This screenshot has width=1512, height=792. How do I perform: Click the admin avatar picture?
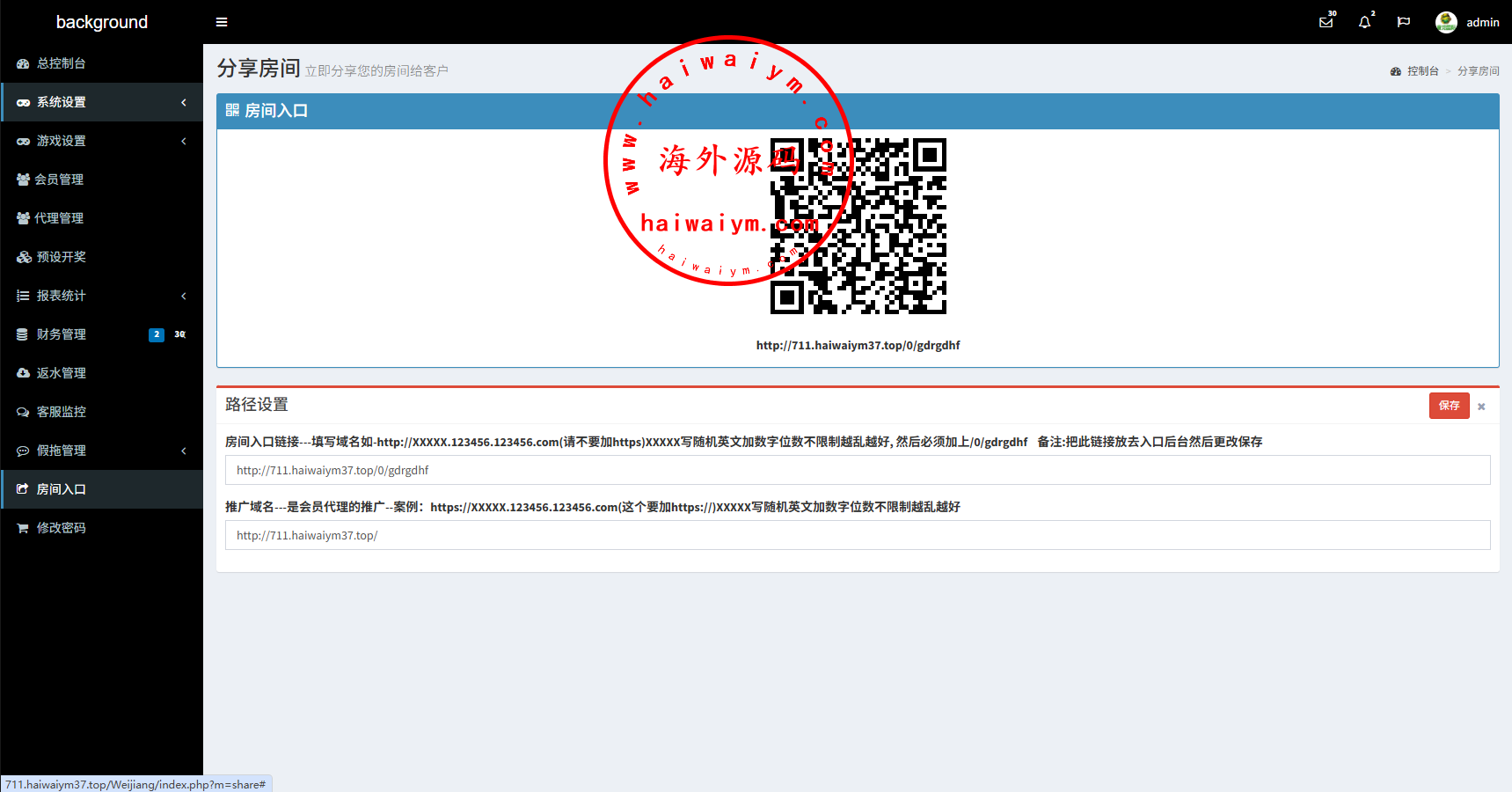coord(1446,22)
